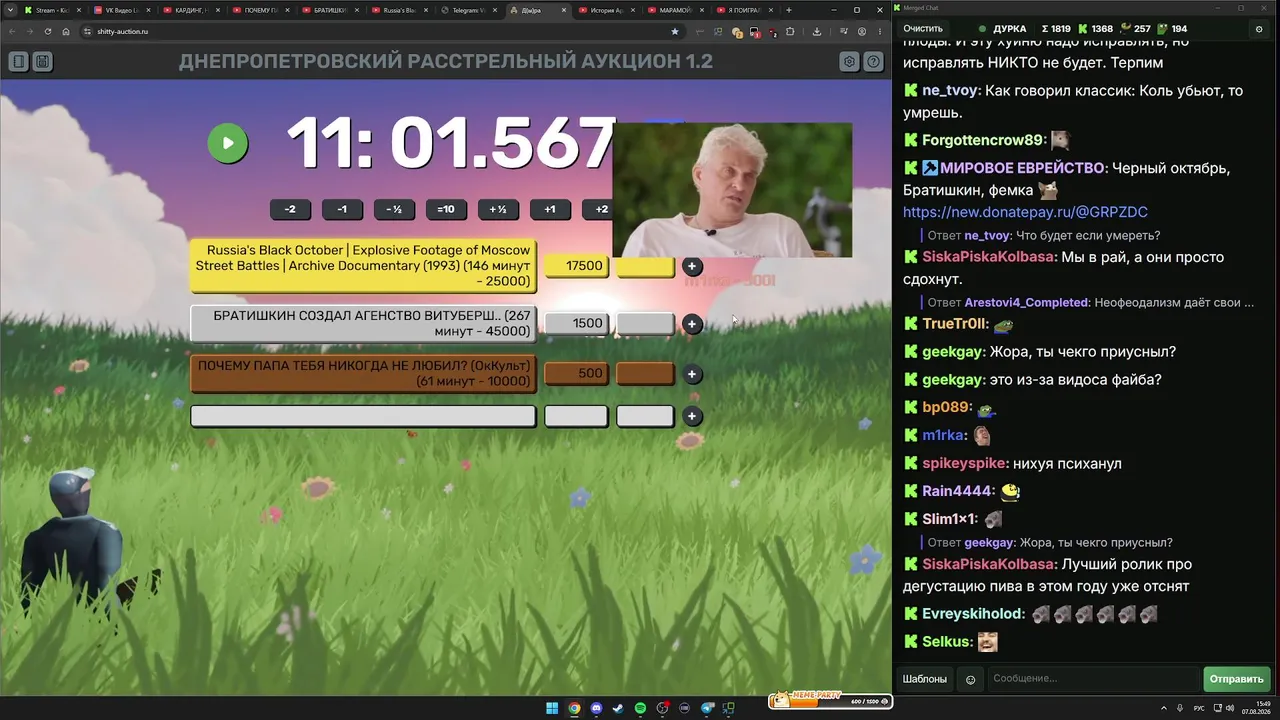1280x720 pixels.
Task: Reload the page in the browser
Action: tap(48, 31)
